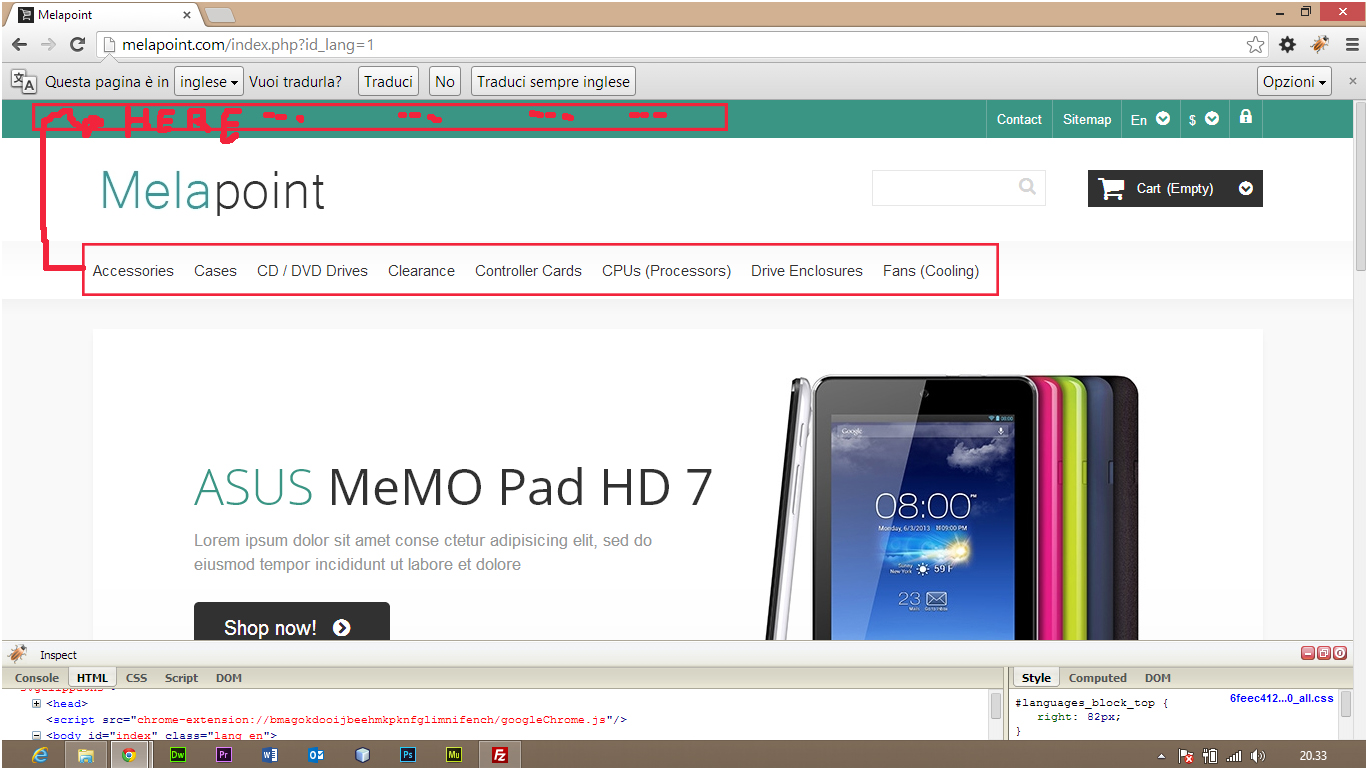Switch to the HTML tab in Firebug
The width and height of the screenshot is (1366, 768).
(92, 678)
